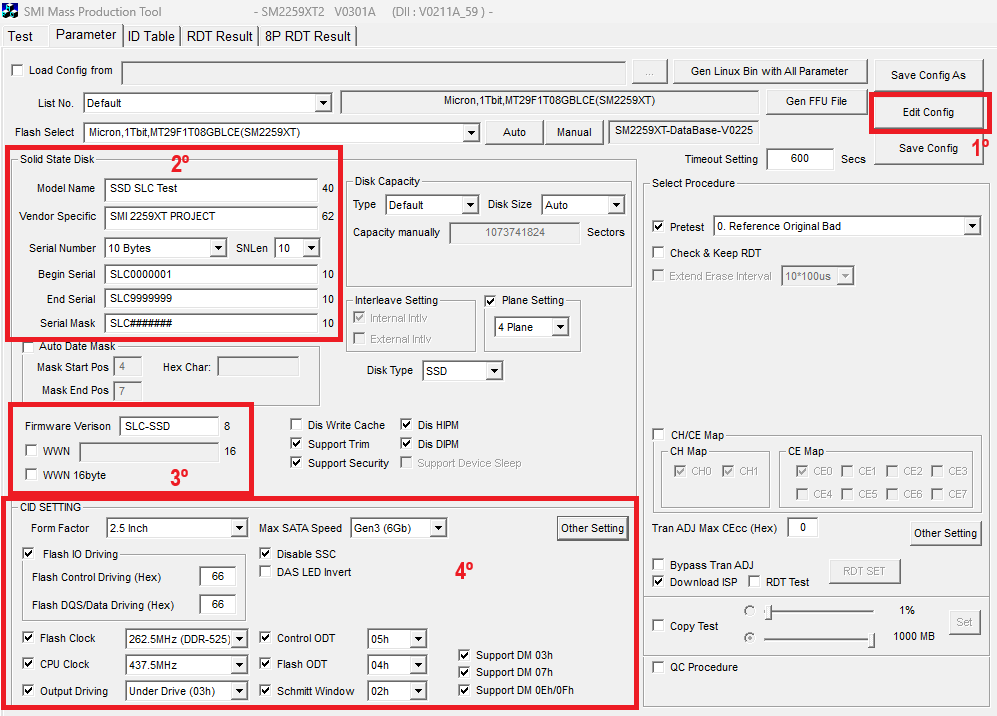Viewport: 997px width, 716px height.
Task: Toggle the Dis DIPM checkbox
Action: coord(406,443)
